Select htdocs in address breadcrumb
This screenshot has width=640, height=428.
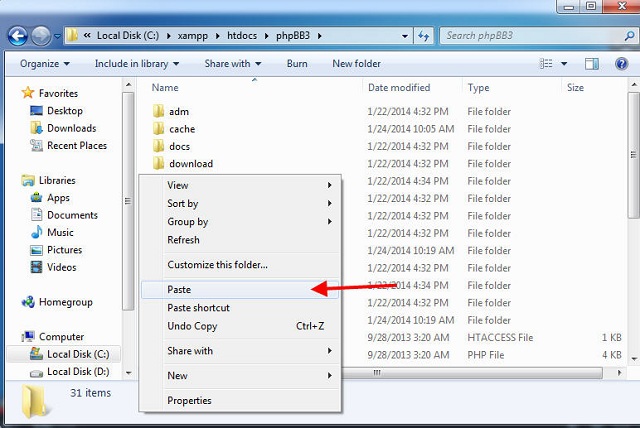[242, 36]
